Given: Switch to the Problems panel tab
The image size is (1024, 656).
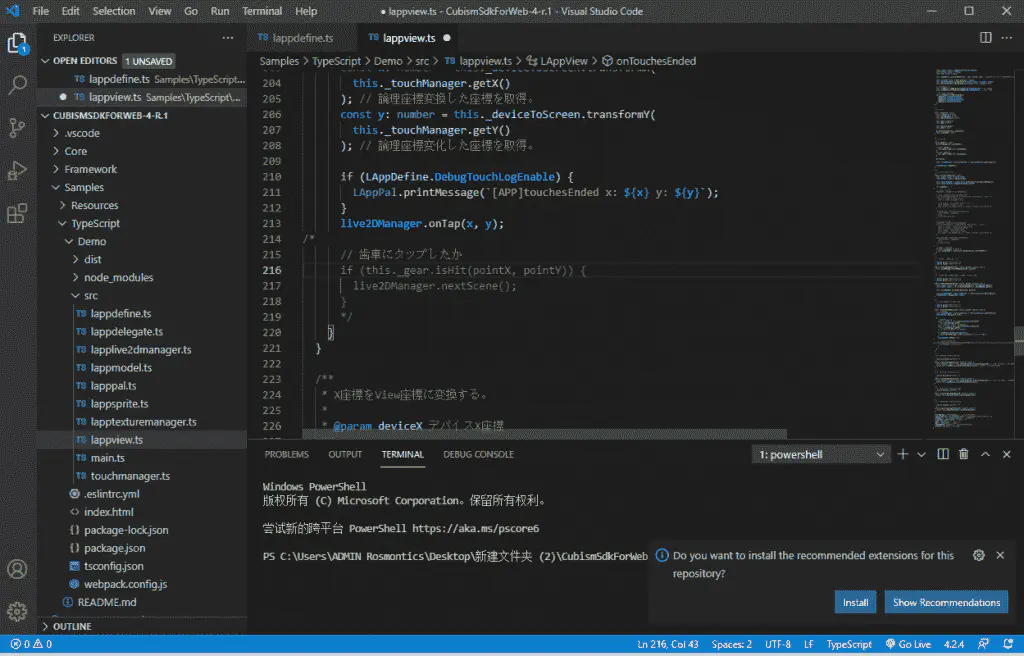Looking at the screenshot, I should 287,454.
